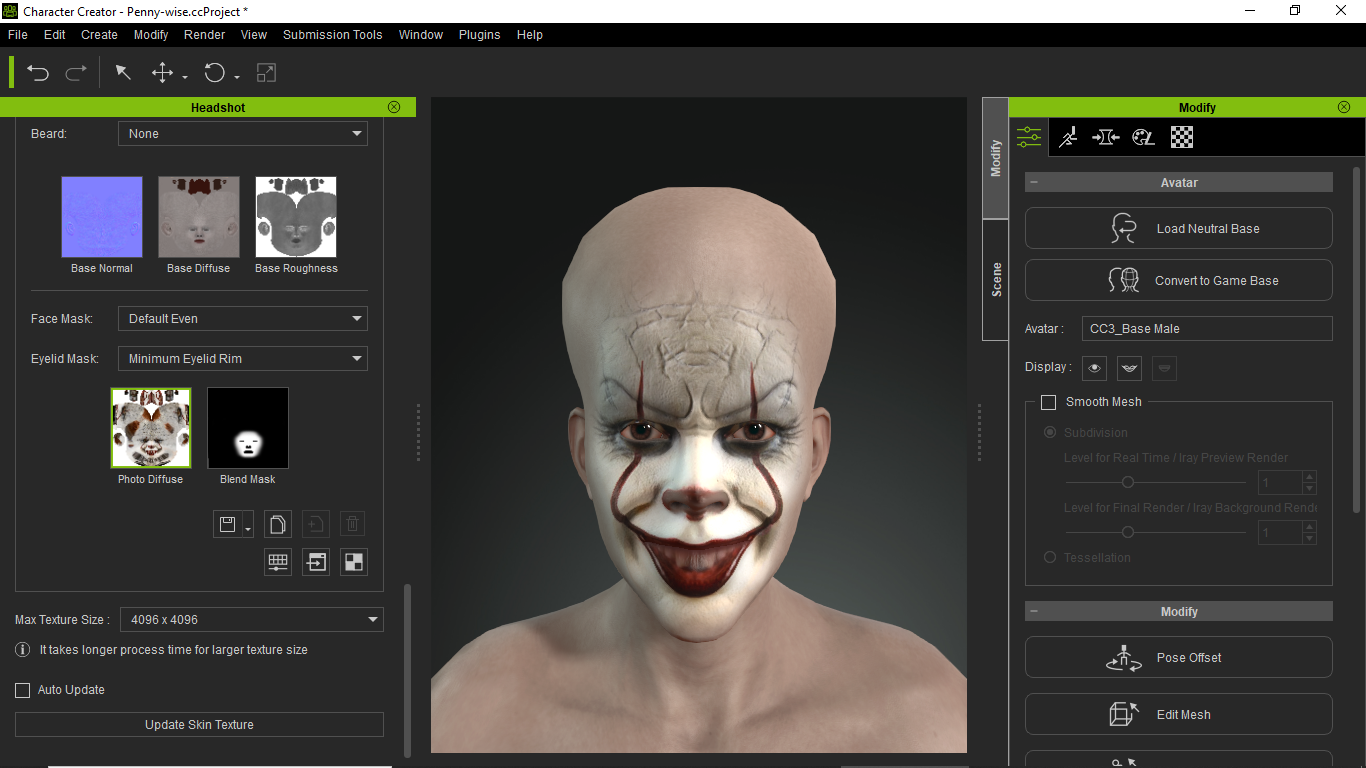Select the Blend Mask thumbnail
The image size is (1366, 768).
(248, 428)
